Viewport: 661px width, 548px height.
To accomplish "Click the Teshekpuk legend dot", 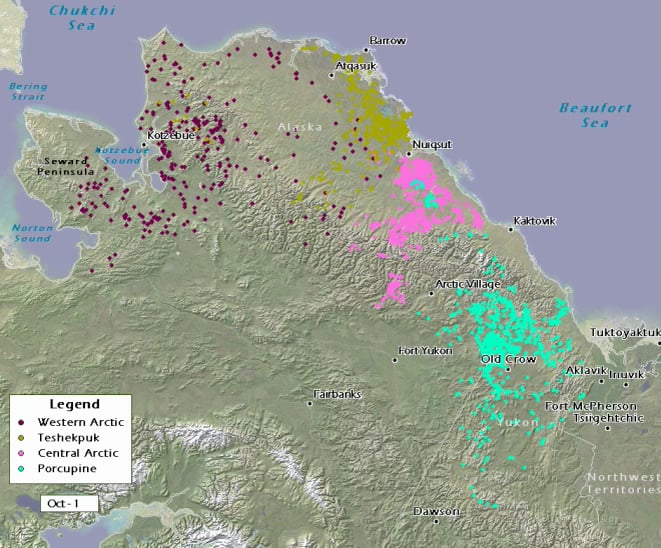I will (x=21, y=438).
